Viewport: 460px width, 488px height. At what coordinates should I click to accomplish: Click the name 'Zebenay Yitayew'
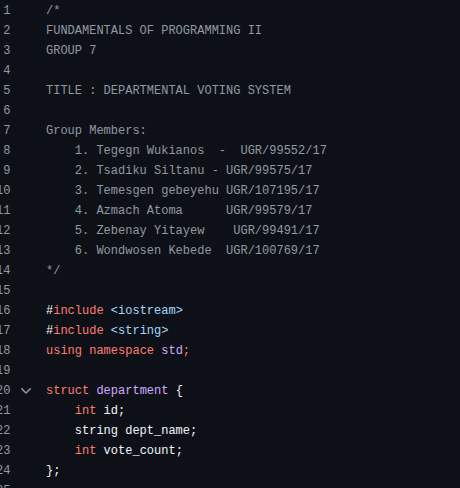(x=150, y=230)
